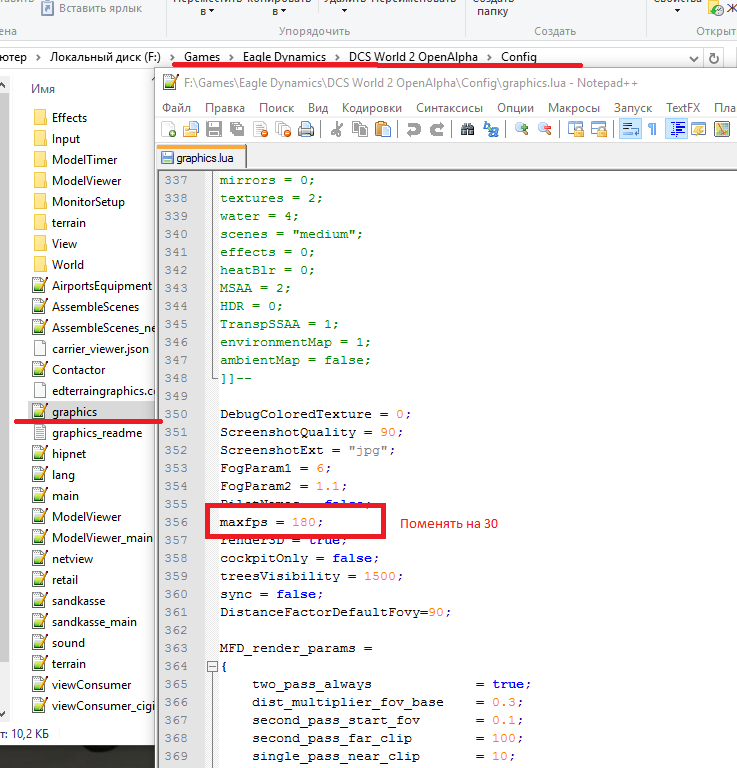Click the Cut scissors icon
The width and height of the screenshot is (737, 768).
coord(337,129)
